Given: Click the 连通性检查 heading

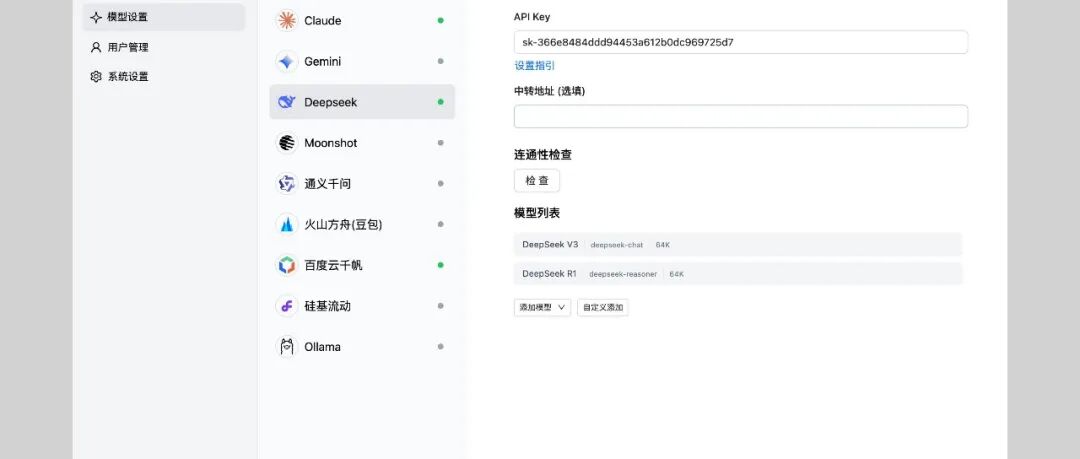Looking at the screenshot, I should [x=543, y=155].
